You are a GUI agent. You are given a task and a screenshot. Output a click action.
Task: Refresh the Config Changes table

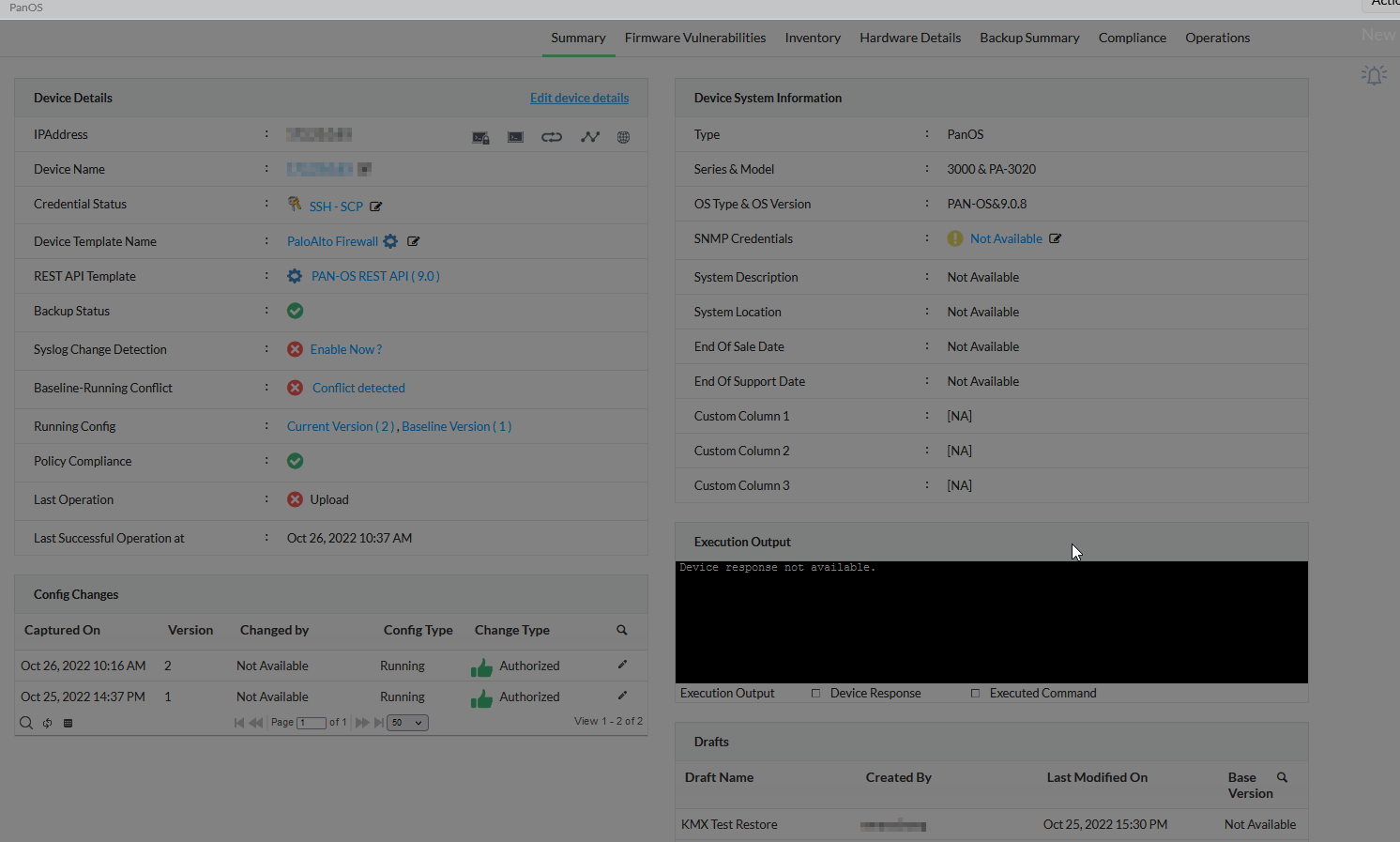click(x=48, y=723)
